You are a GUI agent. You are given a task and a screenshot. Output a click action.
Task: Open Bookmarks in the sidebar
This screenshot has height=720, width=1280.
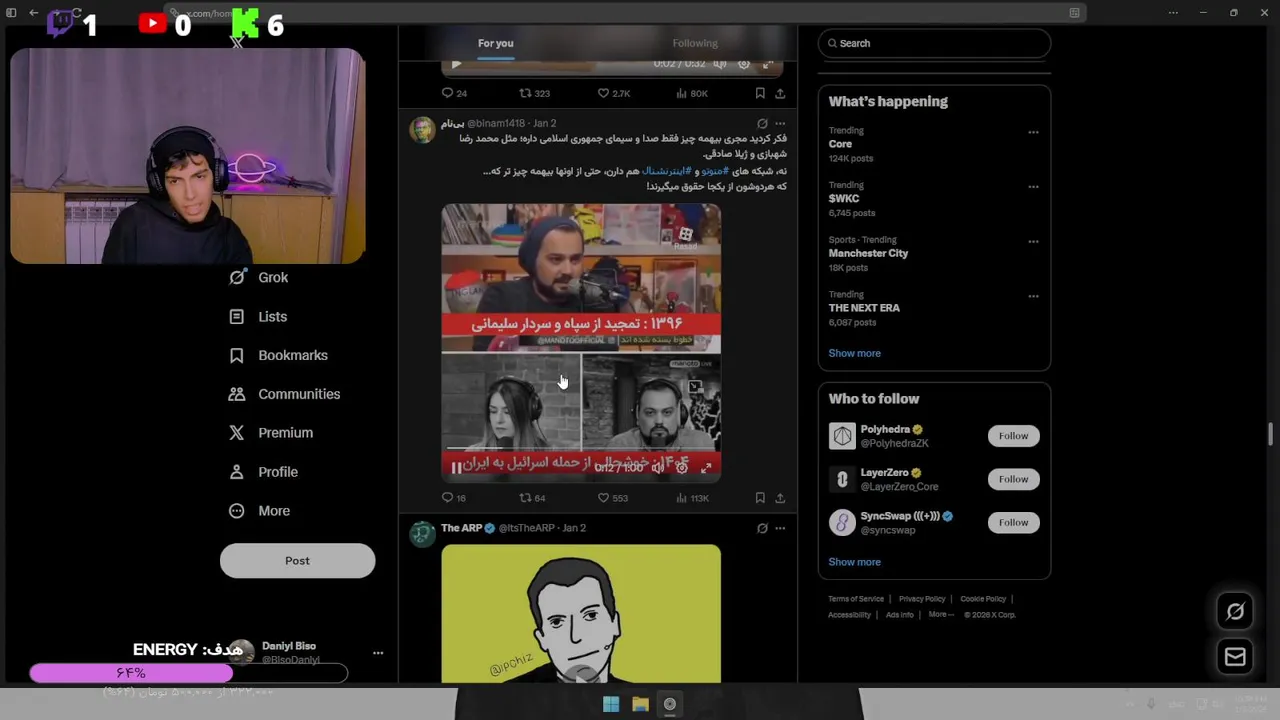(278, 356)
